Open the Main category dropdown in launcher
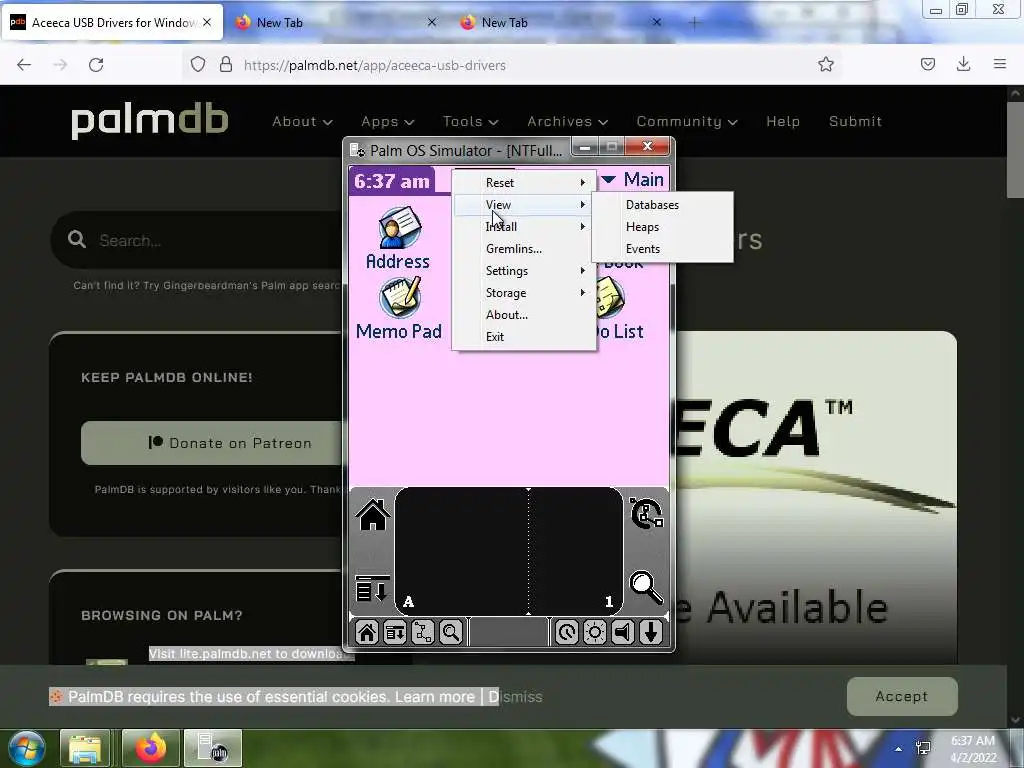Screen dimensions: 1024x768 tap(632, 179)
